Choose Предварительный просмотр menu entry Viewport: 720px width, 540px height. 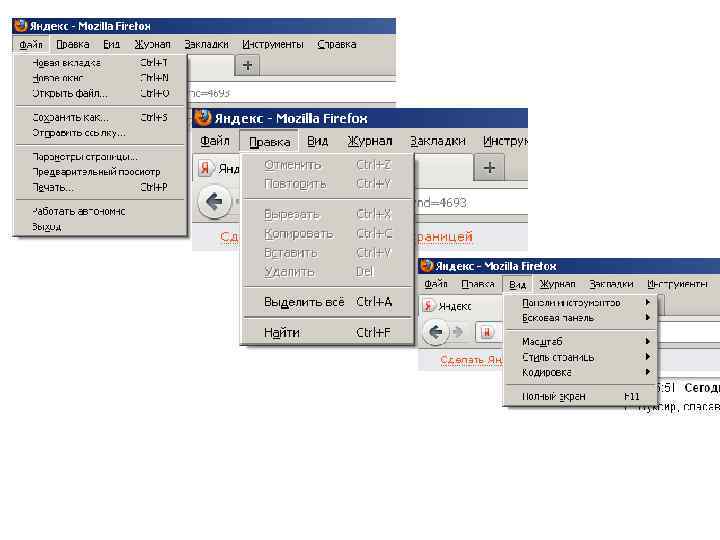click(x=100, y=172)
